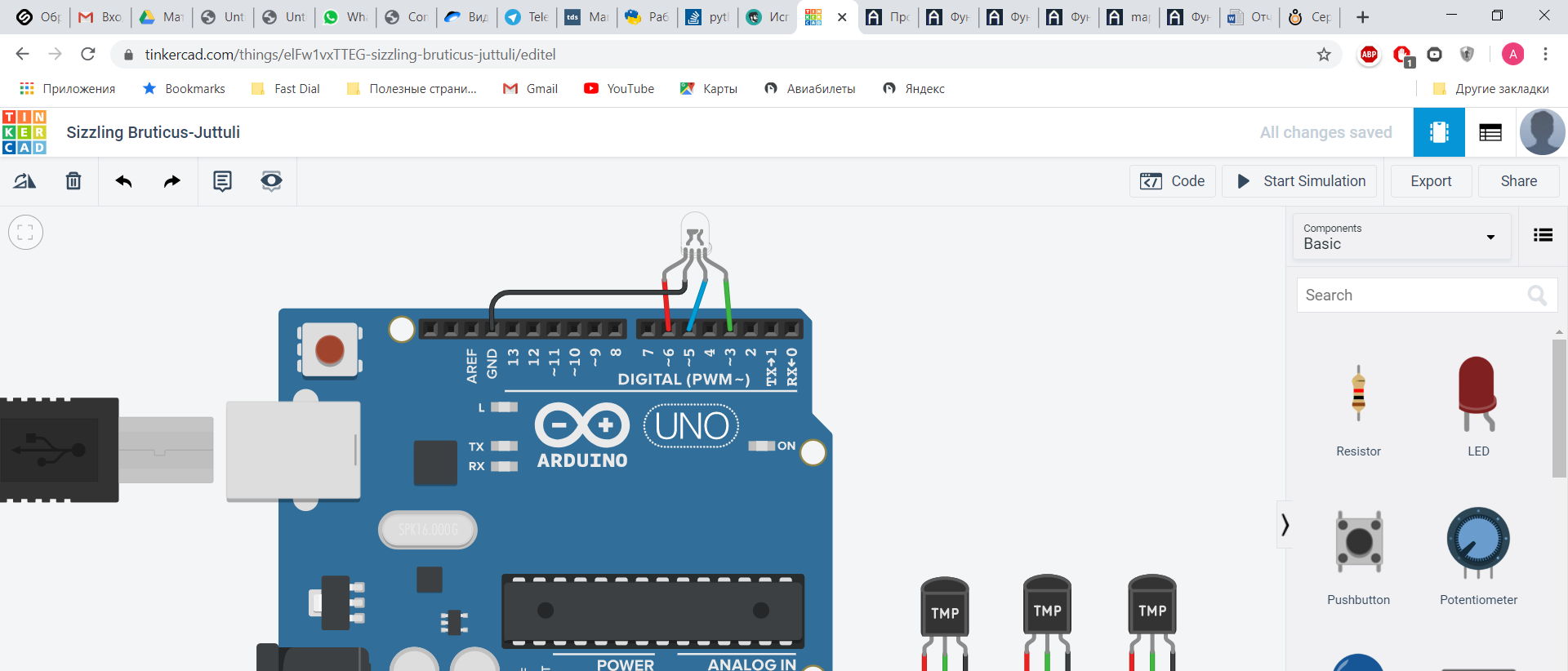Image resolution: width=1568 pixels, height=671 pixels.
Task: Open the Яндекс bookmark
Action: 914,89
